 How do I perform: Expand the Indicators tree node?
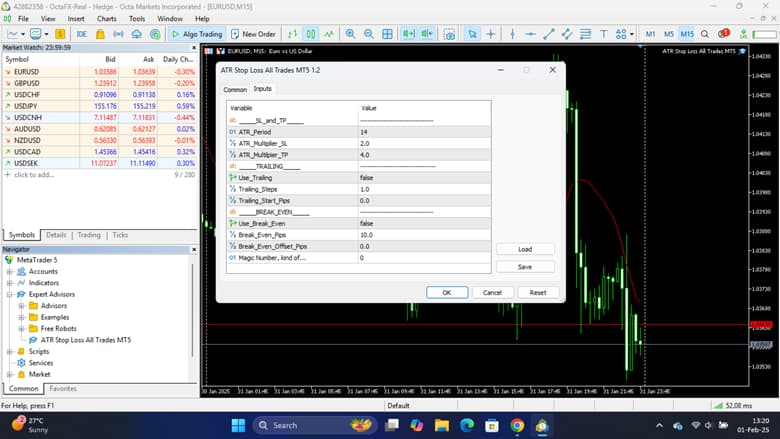tap(9, 283)
